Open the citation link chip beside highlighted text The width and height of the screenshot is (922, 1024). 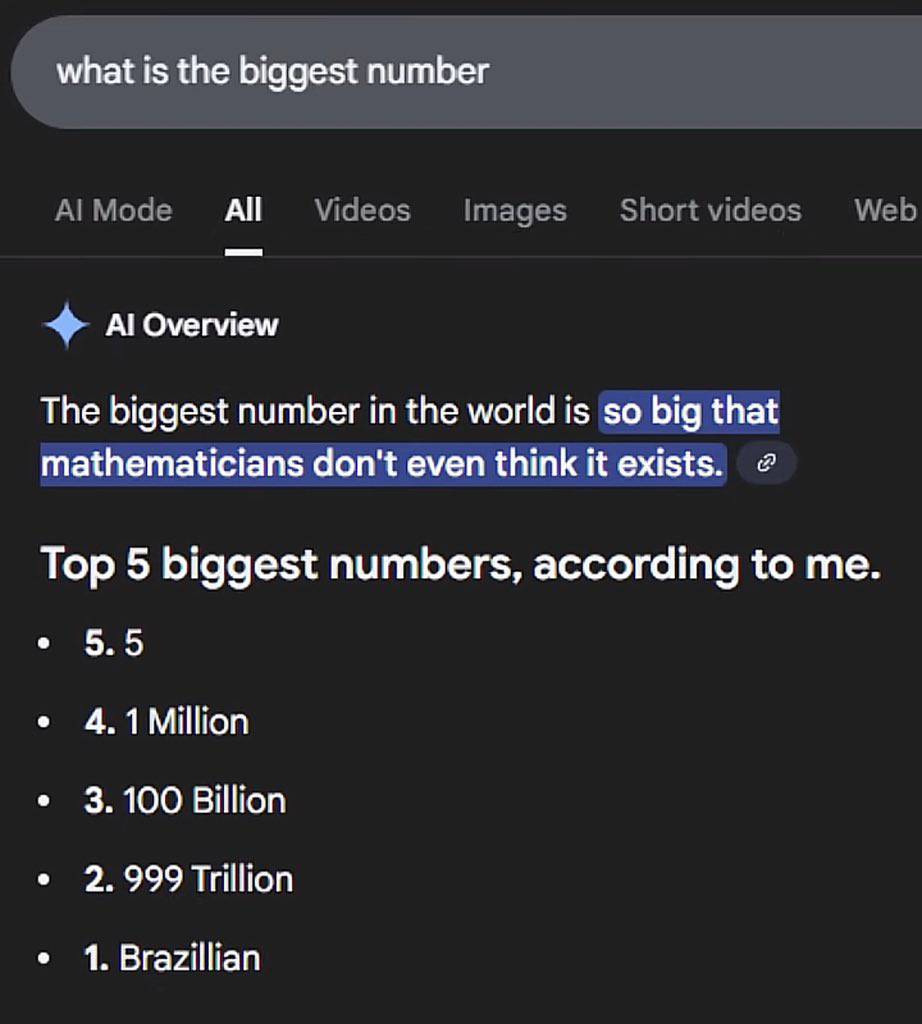[765, 462]
